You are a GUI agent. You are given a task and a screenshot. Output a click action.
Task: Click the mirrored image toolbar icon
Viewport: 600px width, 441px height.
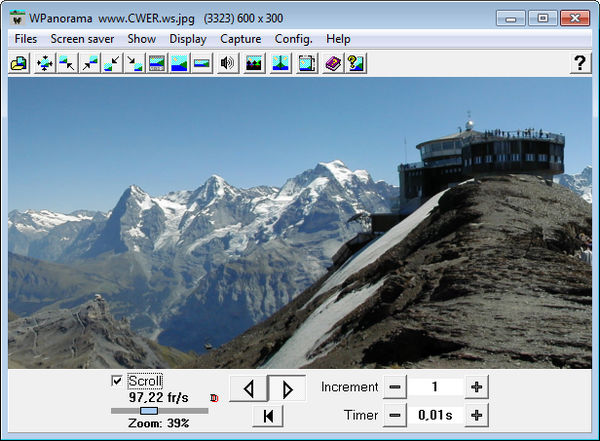click(x=280, y=63)
